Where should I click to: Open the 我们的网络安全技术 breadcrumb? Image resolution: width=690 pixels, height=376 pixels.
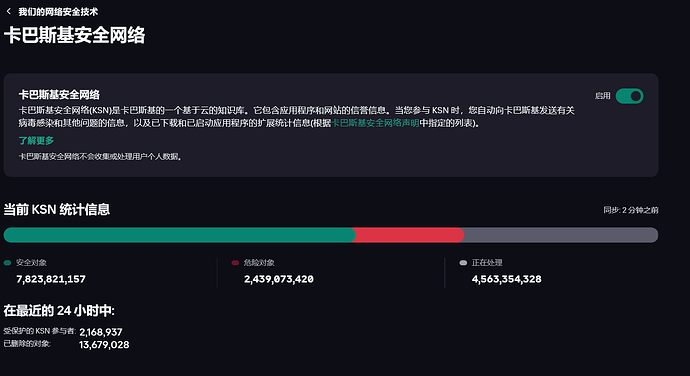[x=58, y=12]
